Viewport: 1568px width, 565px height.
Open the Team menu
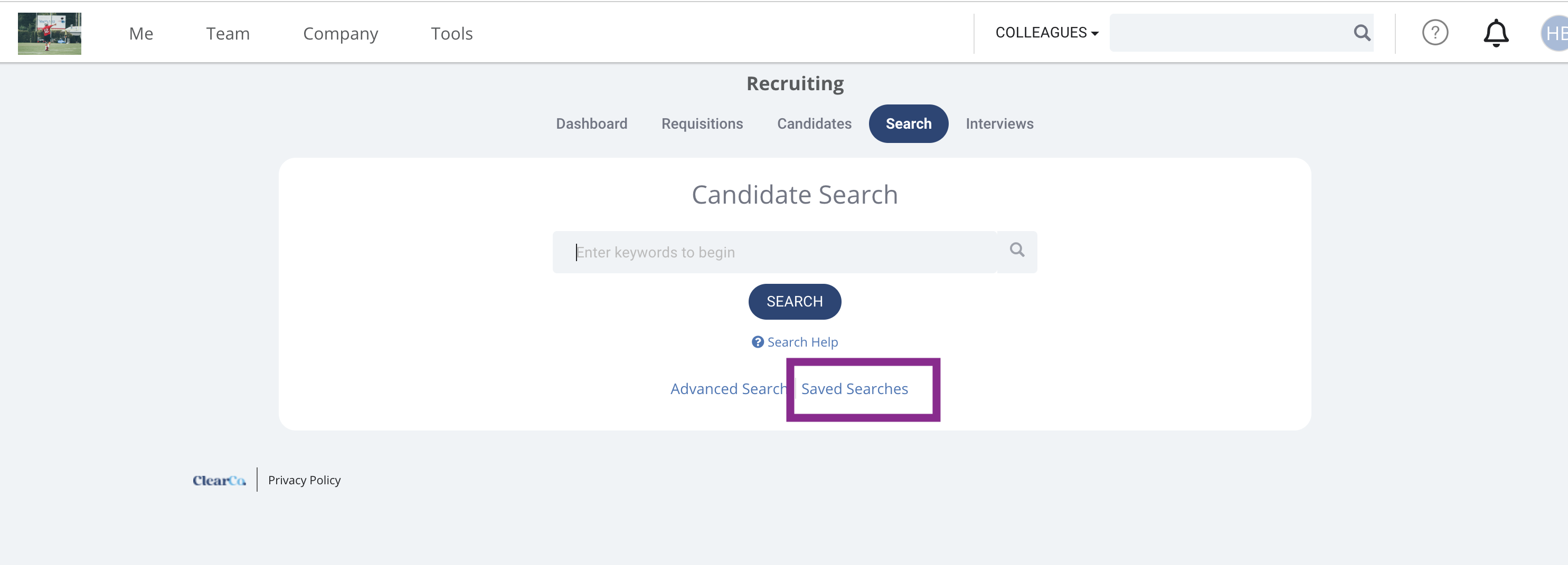click(x=228, y=33)
